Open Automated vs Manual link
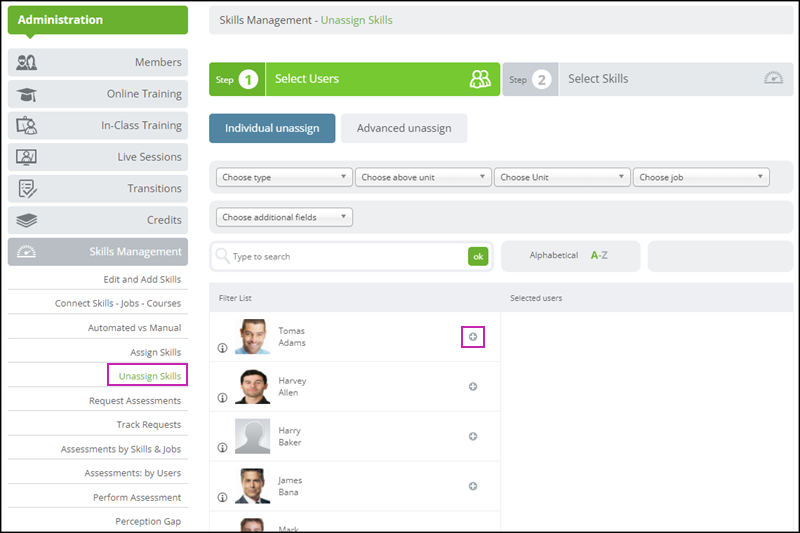800x533 pixels. tap(134, 328)
